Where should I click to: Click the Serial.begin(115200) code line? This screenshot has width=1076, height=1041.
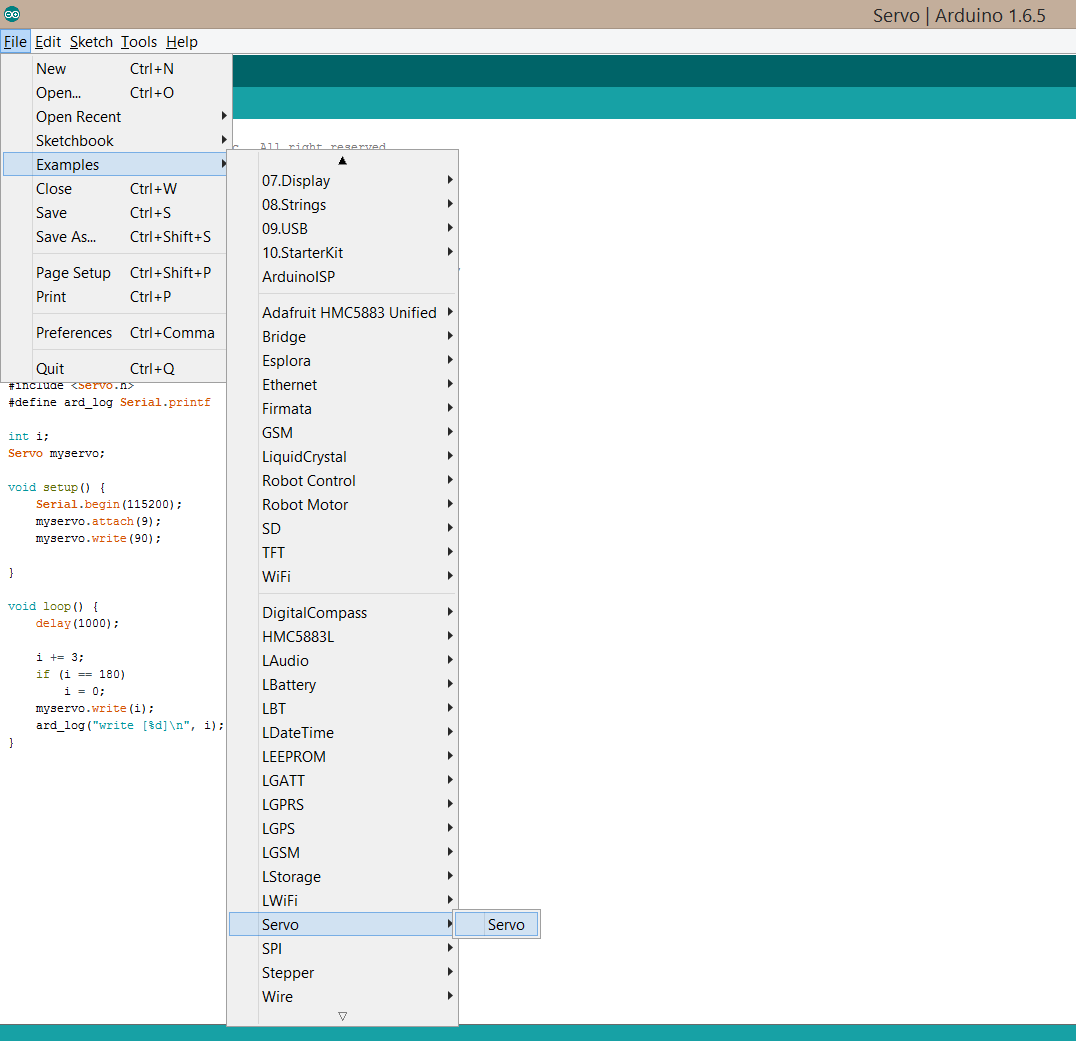[x=109, y=504]
